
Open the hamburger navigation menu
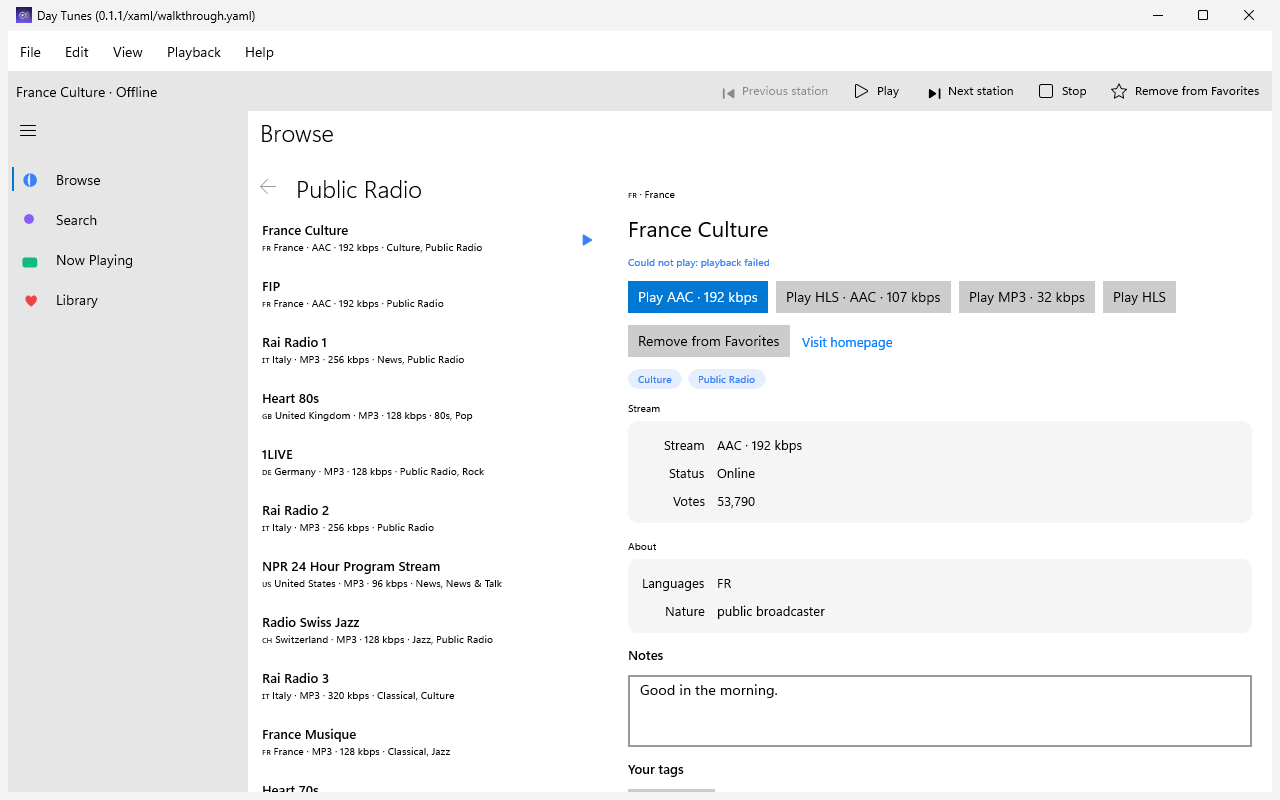pos(28,130)
